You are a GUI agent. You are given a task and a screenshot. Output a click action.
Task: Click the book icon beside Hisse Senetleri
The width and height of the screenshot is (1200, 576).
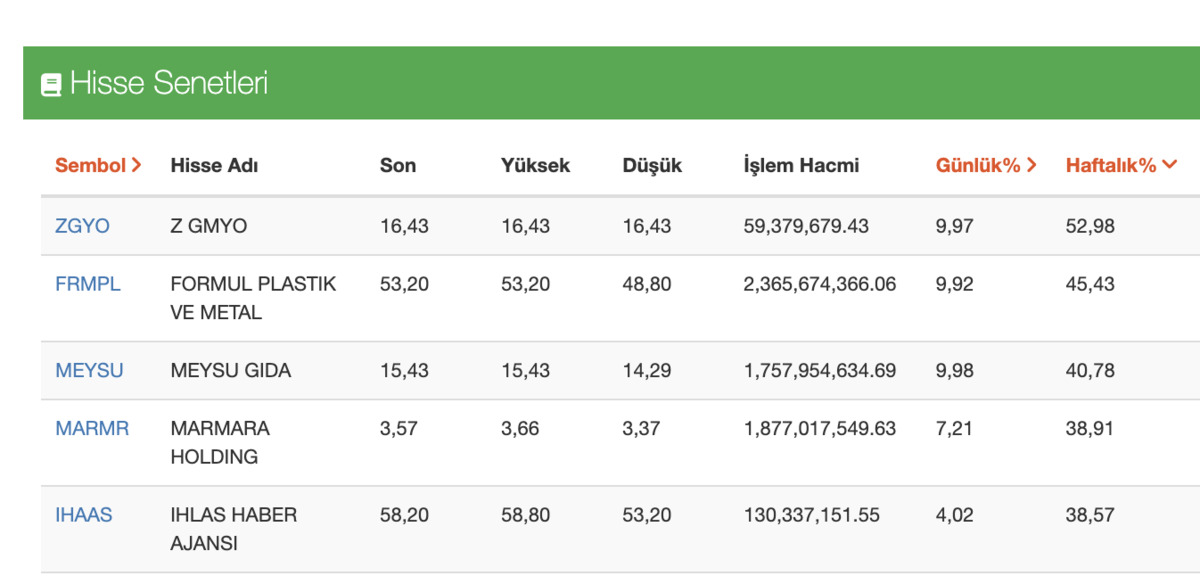51,84
